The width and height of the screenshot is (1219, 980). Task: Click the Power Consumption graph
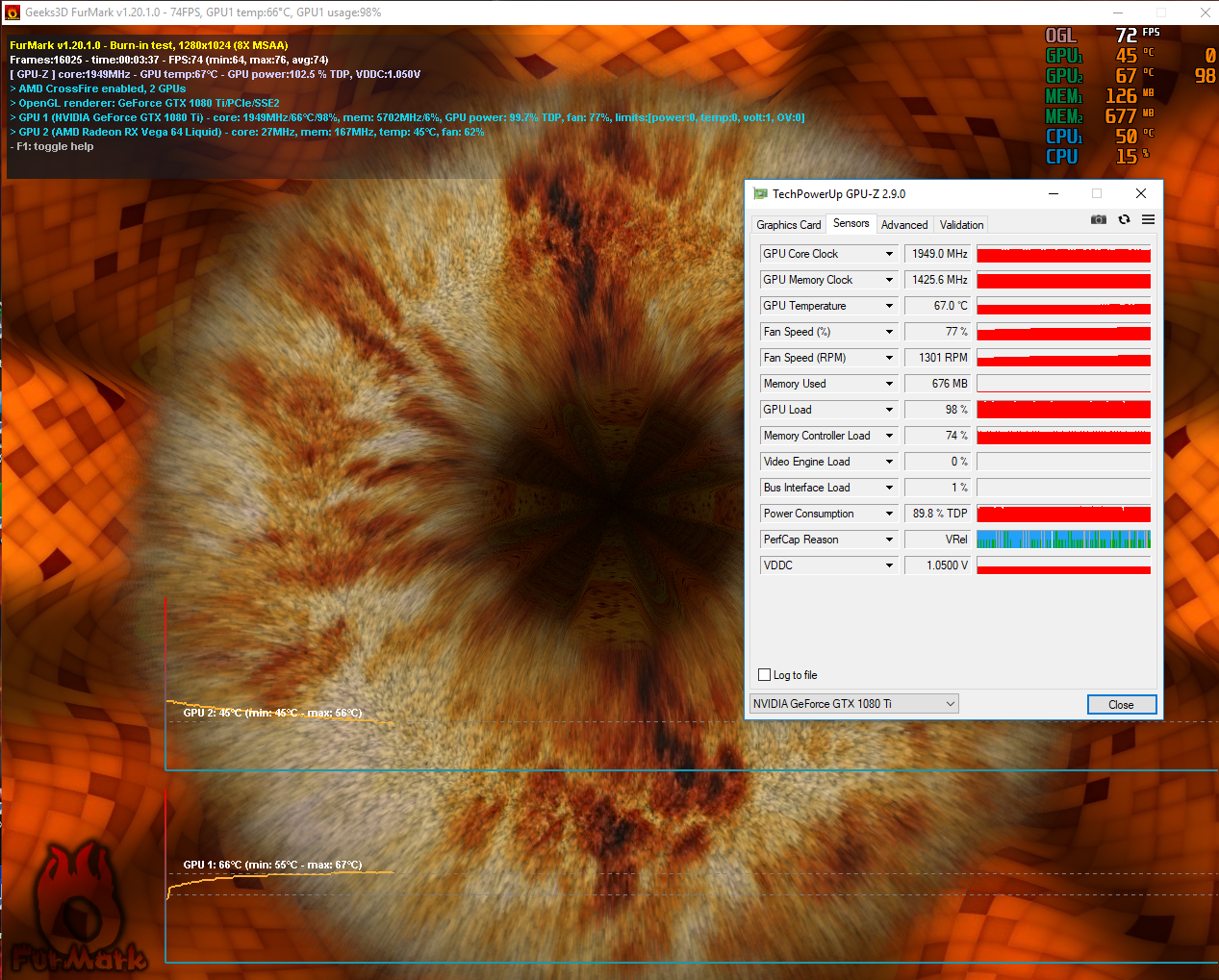click(1063, 514)
